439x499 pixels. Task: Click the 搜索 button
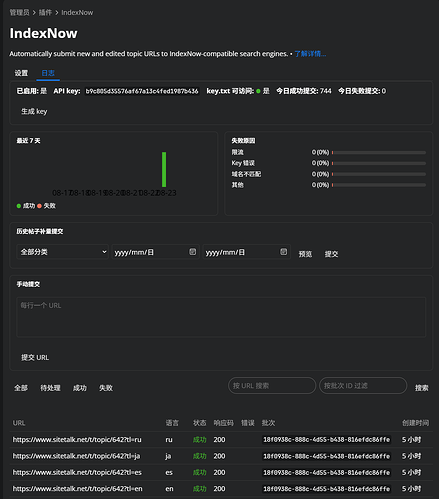[422, 388]
